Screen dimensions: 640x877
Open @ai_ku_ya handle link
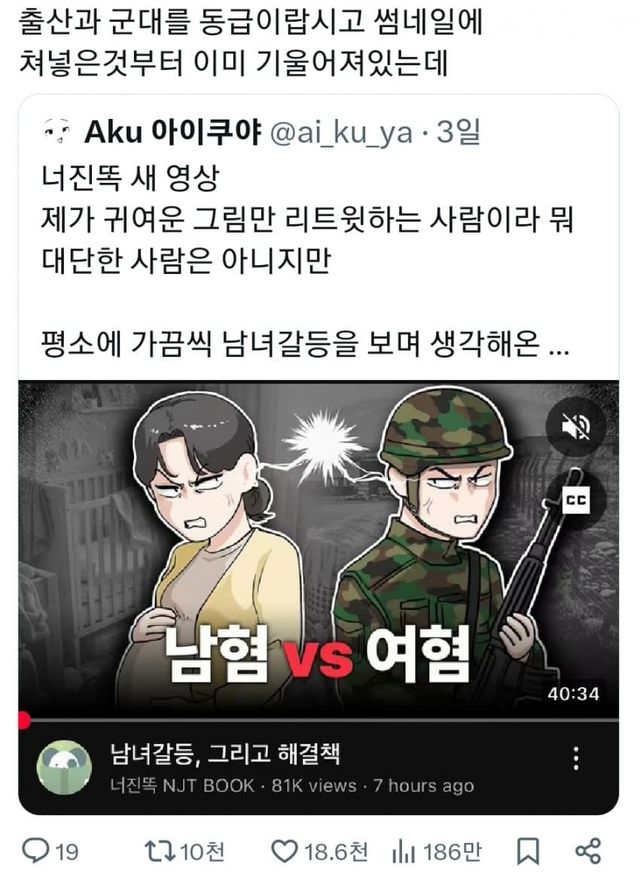pos(341,133)
